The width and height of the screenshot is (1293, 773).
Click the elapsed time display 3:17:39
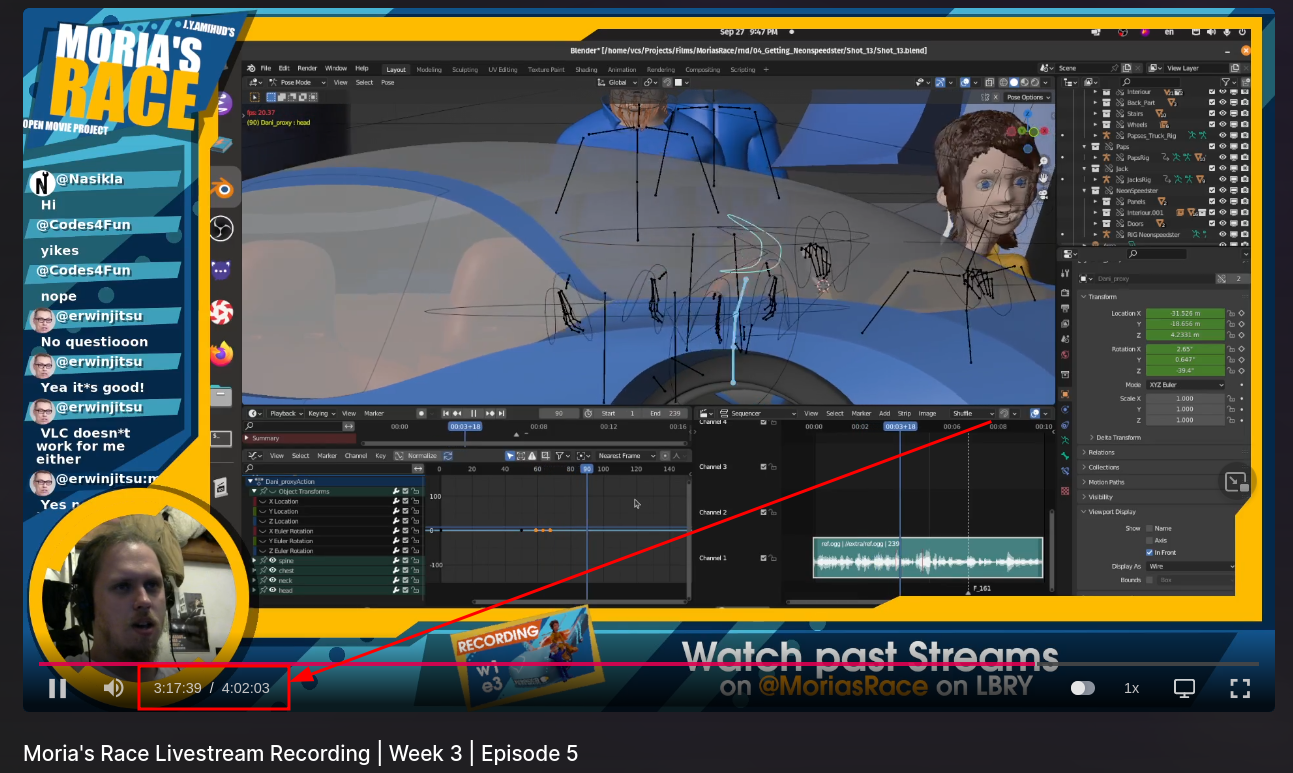(x=178, y=688)
